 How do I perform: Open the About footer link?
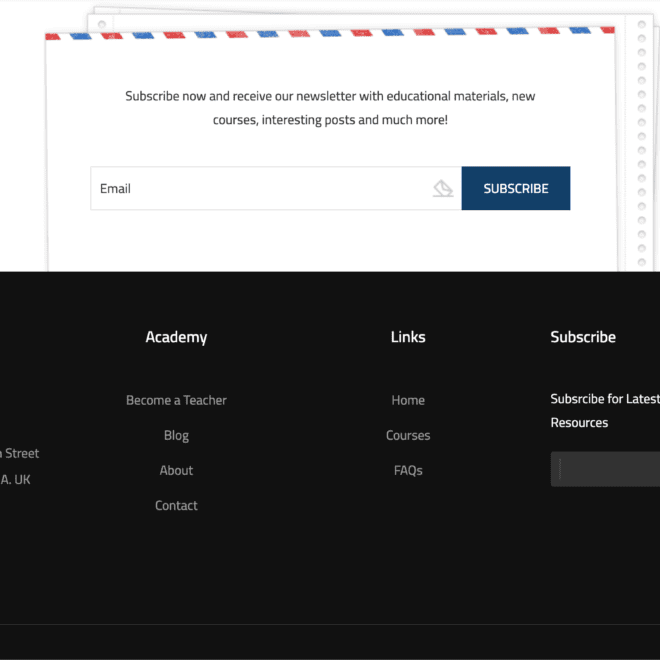pos(176,470)
